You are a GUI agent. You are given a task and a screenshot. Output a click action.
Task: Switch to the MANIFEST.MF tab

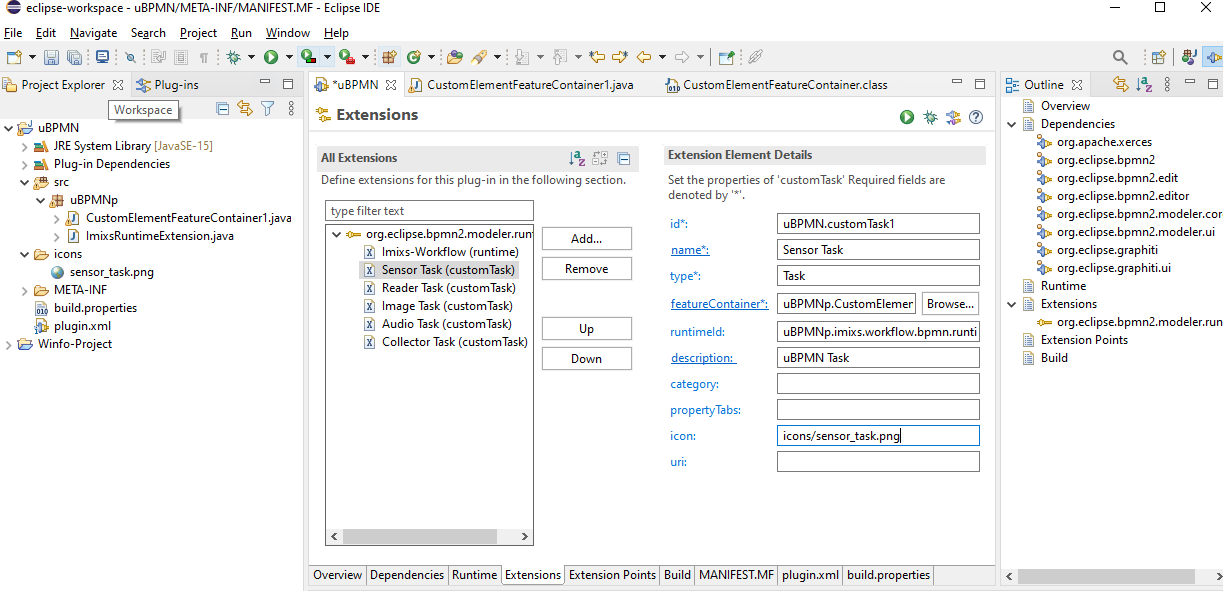pyautogui.click(x=736, y=575)
